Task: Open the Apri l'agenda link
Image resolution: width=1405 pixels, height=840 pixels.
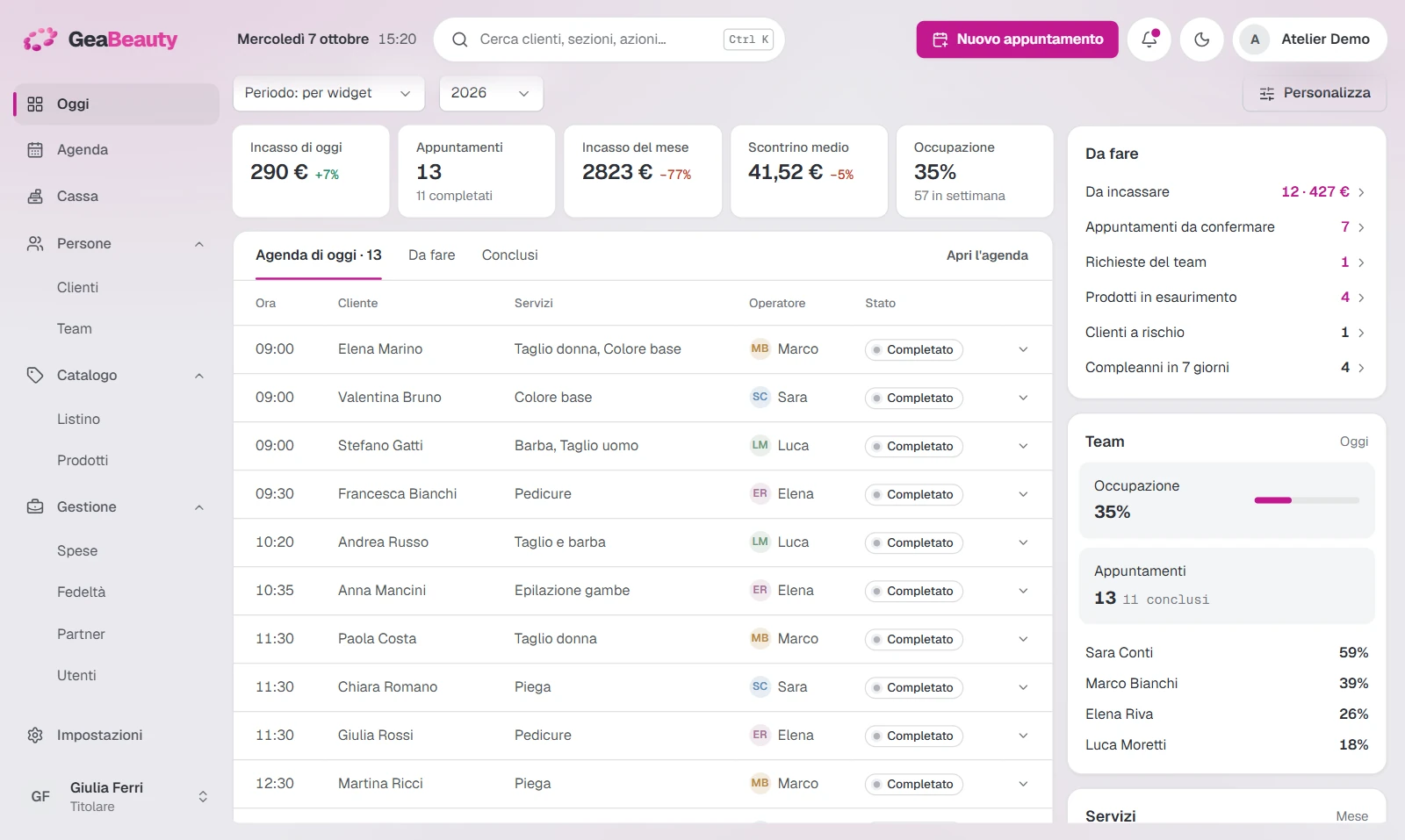Action: coord(987,255)
